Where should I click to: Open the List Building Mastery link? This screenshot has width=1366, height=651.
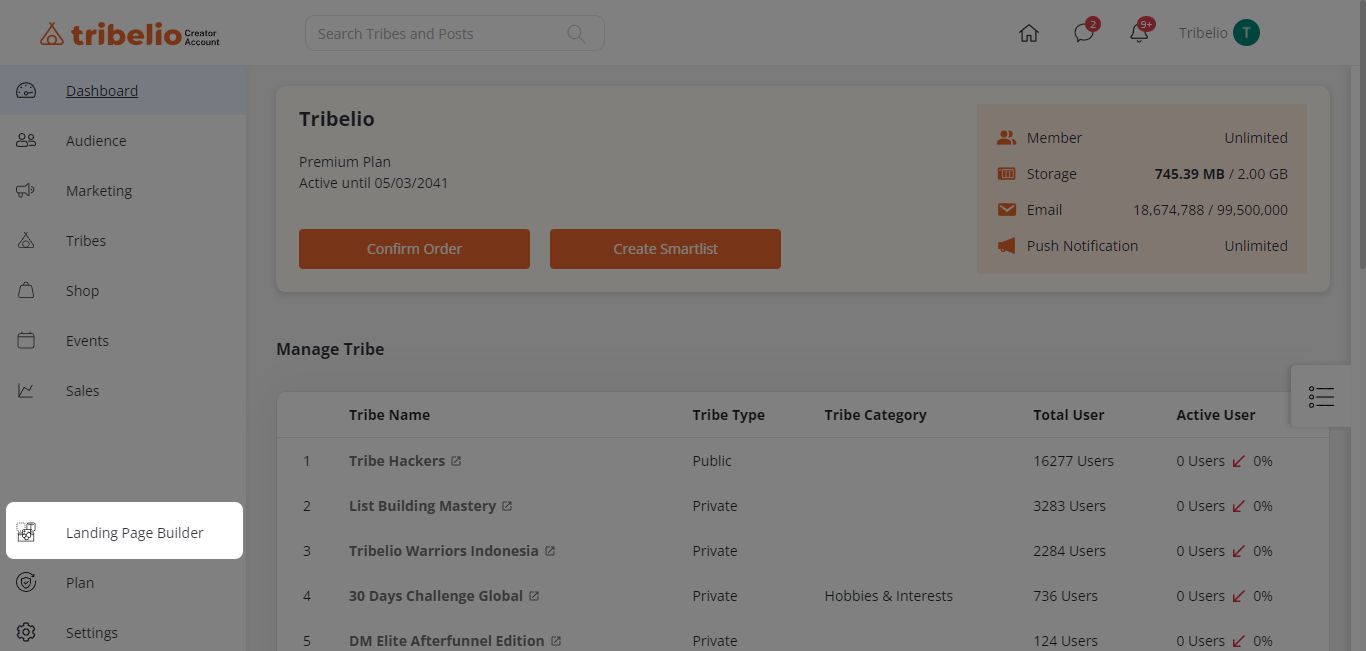[422, 506]
